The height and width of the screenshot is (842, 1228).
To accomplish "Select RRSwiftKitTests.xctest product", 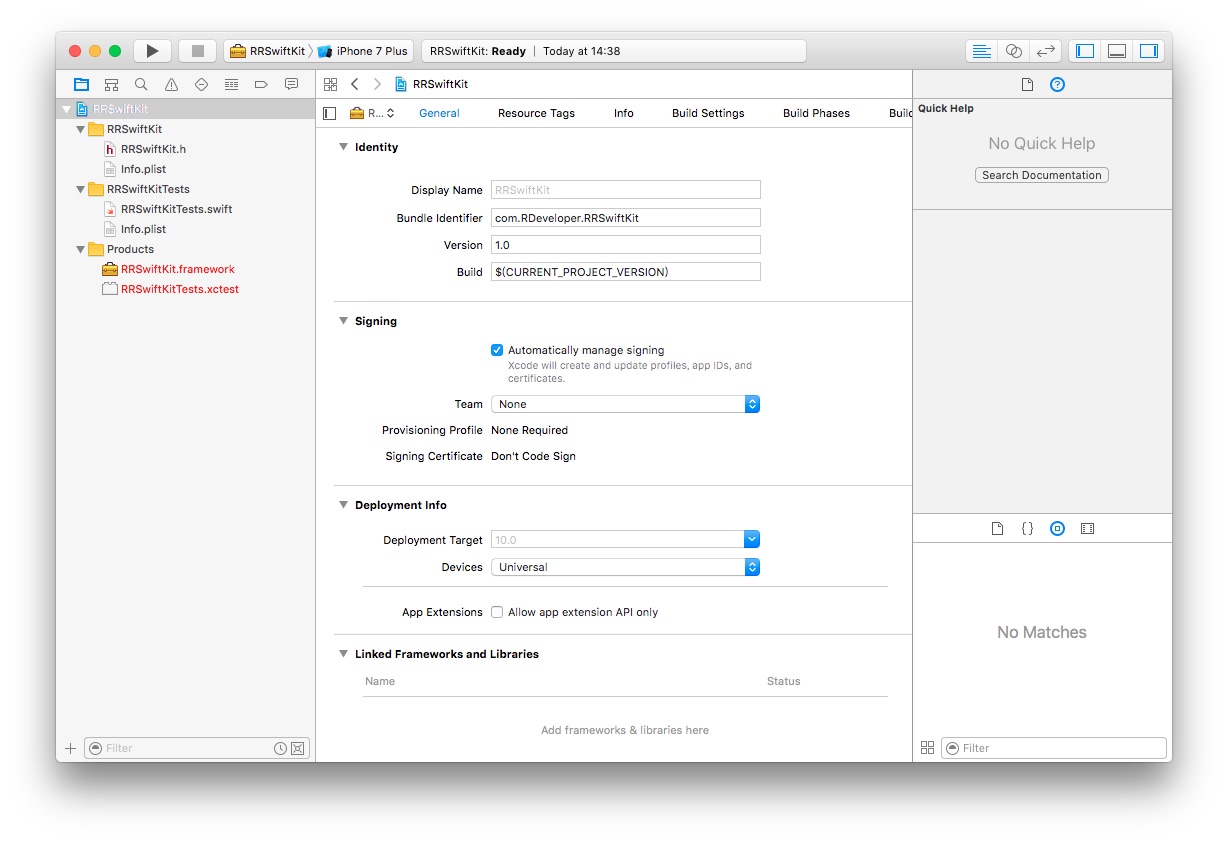I will point(180,289).
